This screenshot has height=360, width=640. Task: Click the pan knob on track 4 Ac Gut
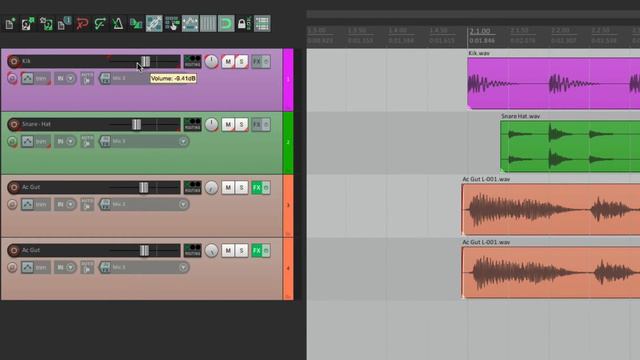click(x=211, y=251)
